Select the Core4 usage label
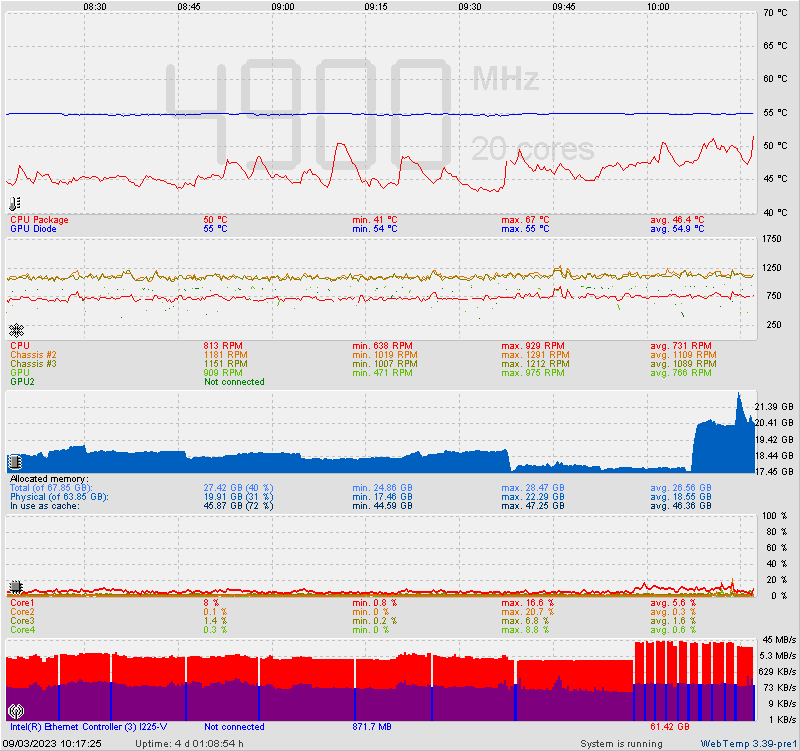This screenshot has height=751, width=800. (22, 630)
